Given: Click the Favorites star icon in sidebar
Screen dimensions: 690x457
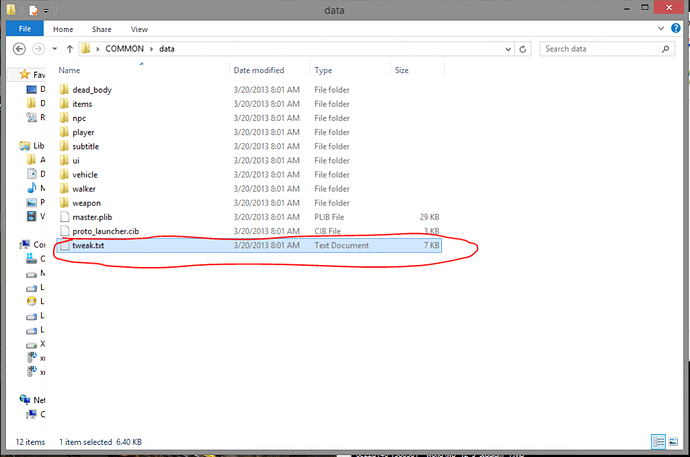Looking at the screenshot, I should pos(27,75).
